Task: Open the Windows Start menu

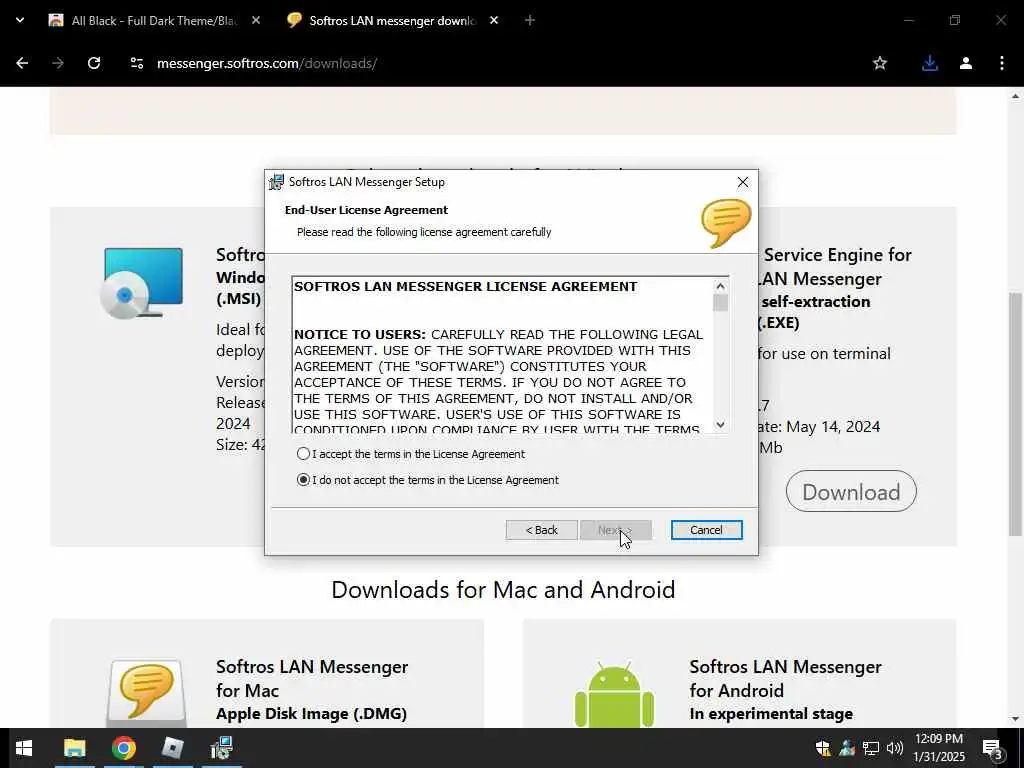Action: pyautogui.click(x=24, y=748)
